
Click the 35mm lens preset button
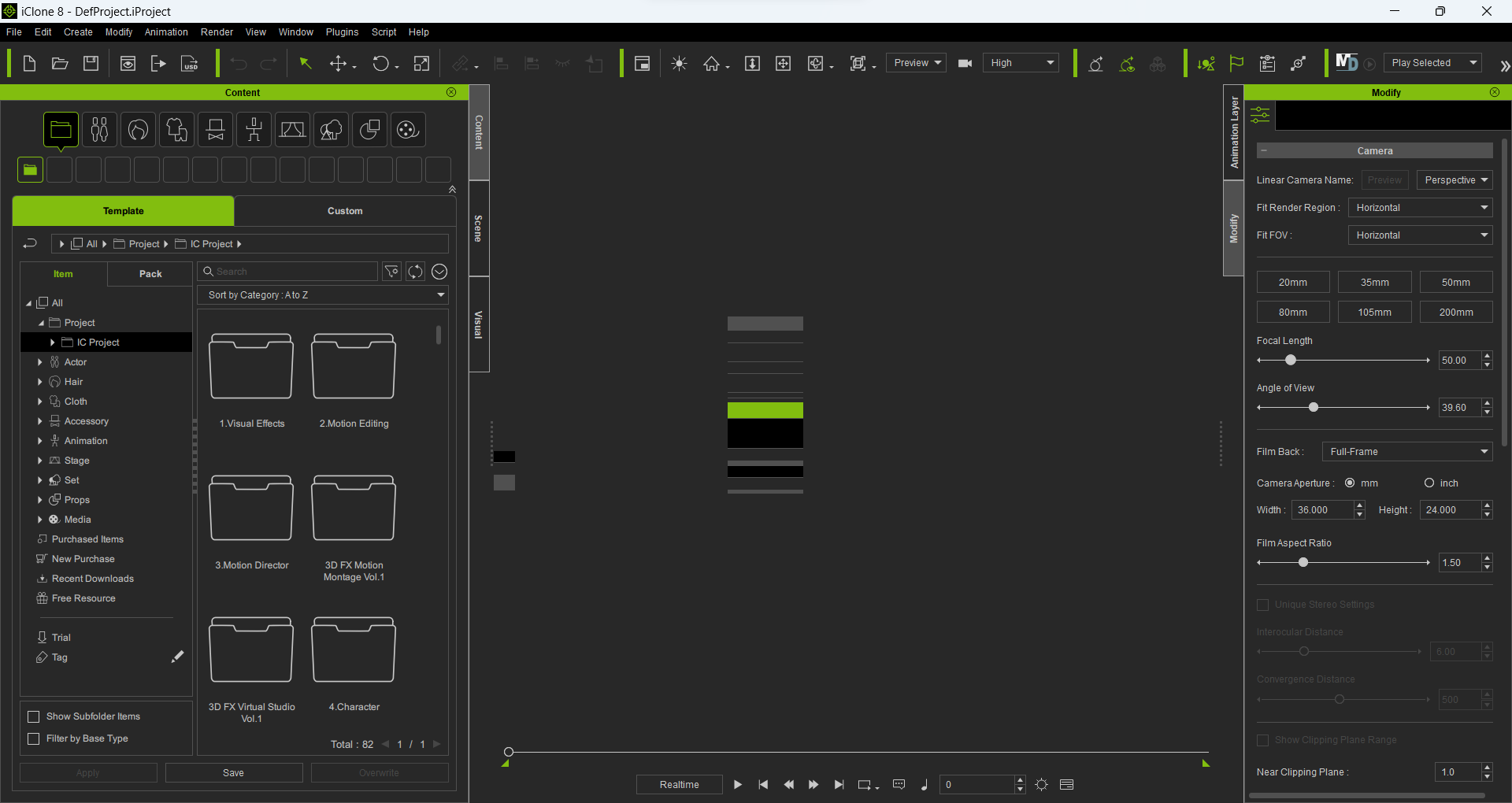tap(1374, 283)
